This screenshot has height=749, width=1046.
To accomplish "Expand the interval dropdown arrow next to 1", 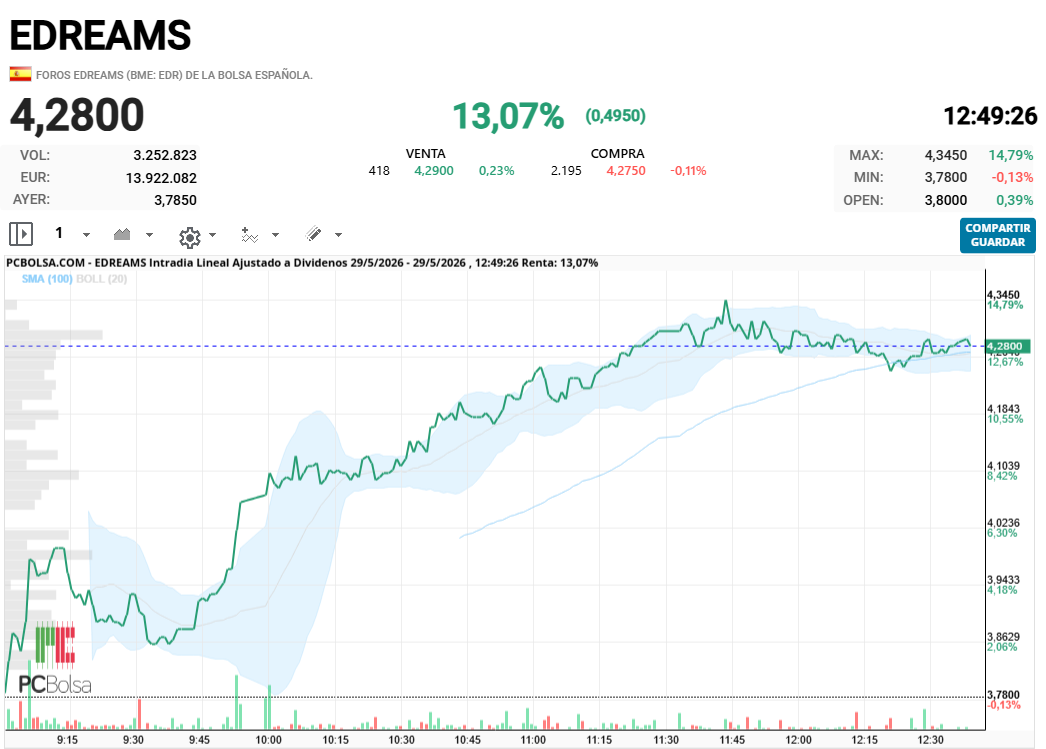I will [86, 235].
